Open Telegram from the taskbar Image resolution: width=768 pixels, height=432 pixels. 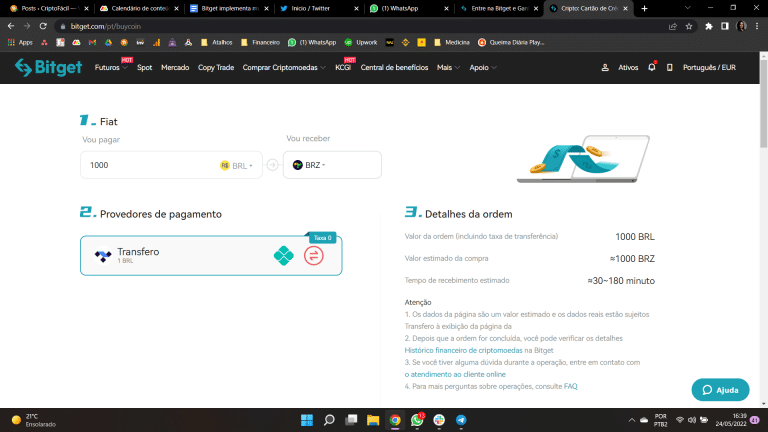pos(461,420)
